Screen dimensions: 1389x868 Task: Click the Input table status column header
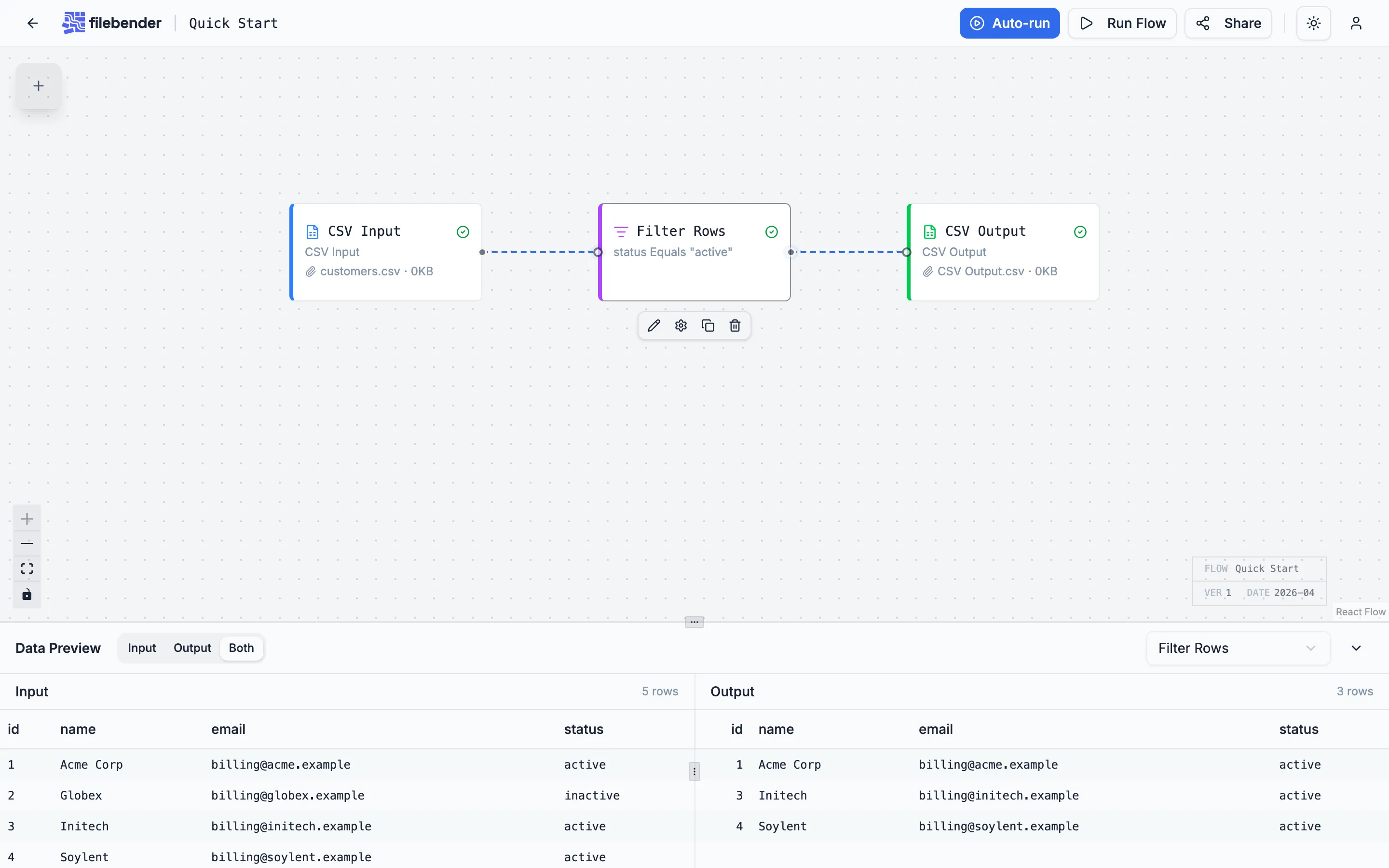pos(584,729)
